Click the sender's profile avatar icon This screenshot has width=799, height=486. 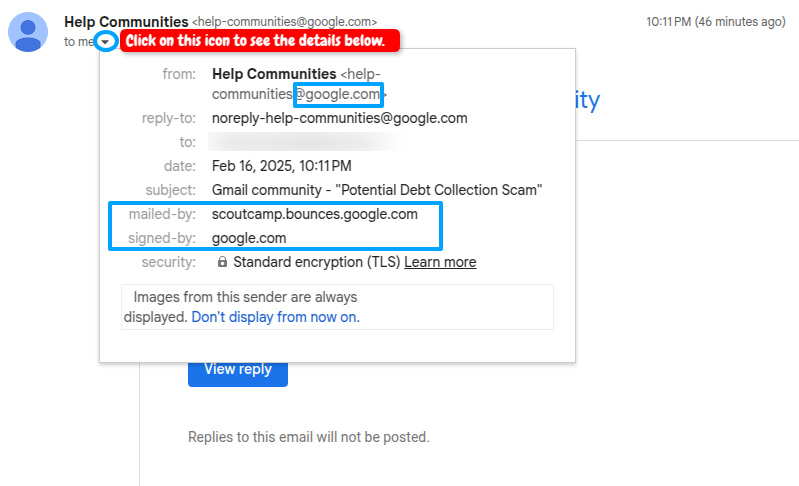click(29, 31)
